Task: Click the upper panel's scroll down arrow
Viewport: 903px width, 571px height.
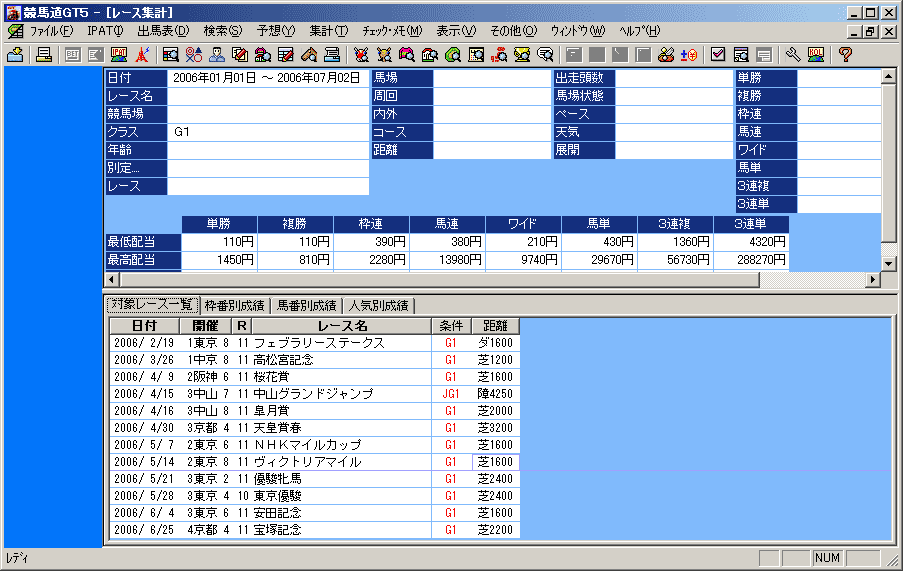Action: pos(888,262)
